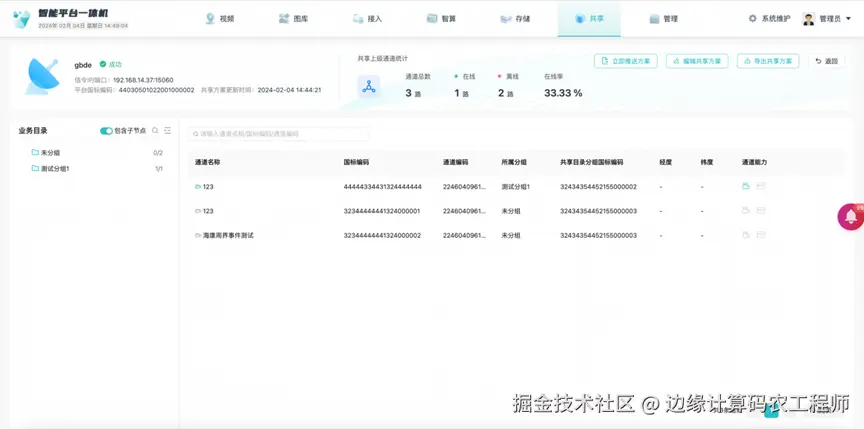Click code 44444334431324444444
This screenshot has width=864, height=429.
point(382,187)
